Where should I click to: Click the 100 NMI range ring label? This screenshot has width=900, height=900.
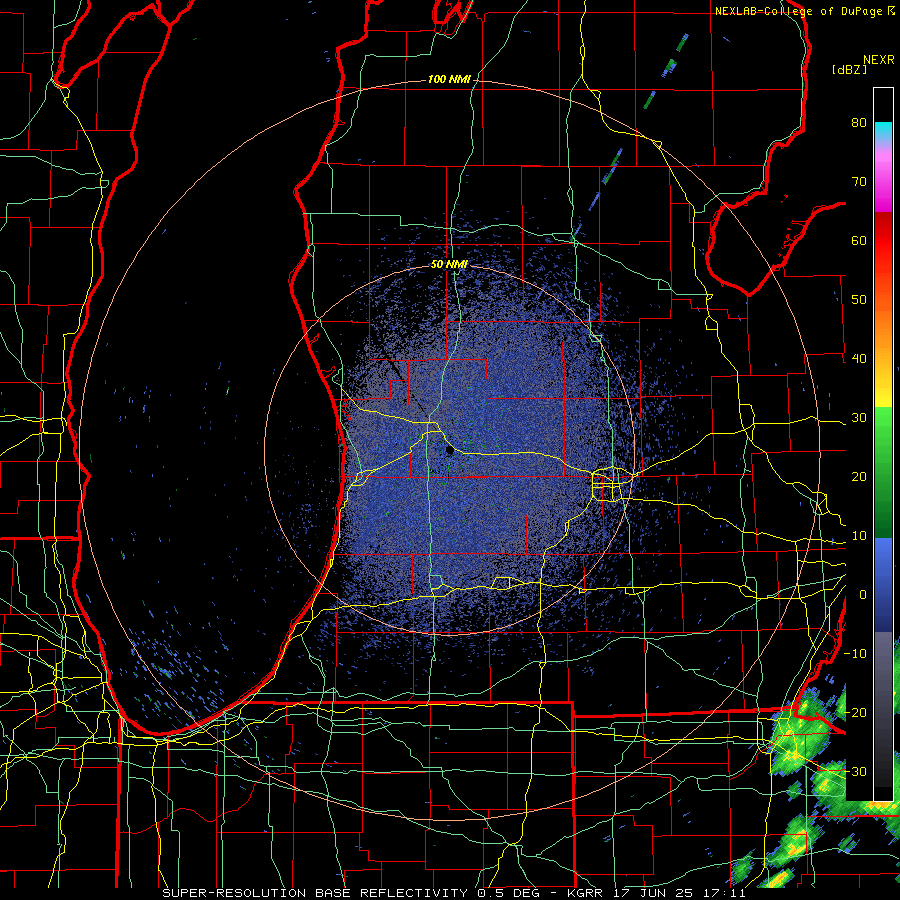click(449, 79)
